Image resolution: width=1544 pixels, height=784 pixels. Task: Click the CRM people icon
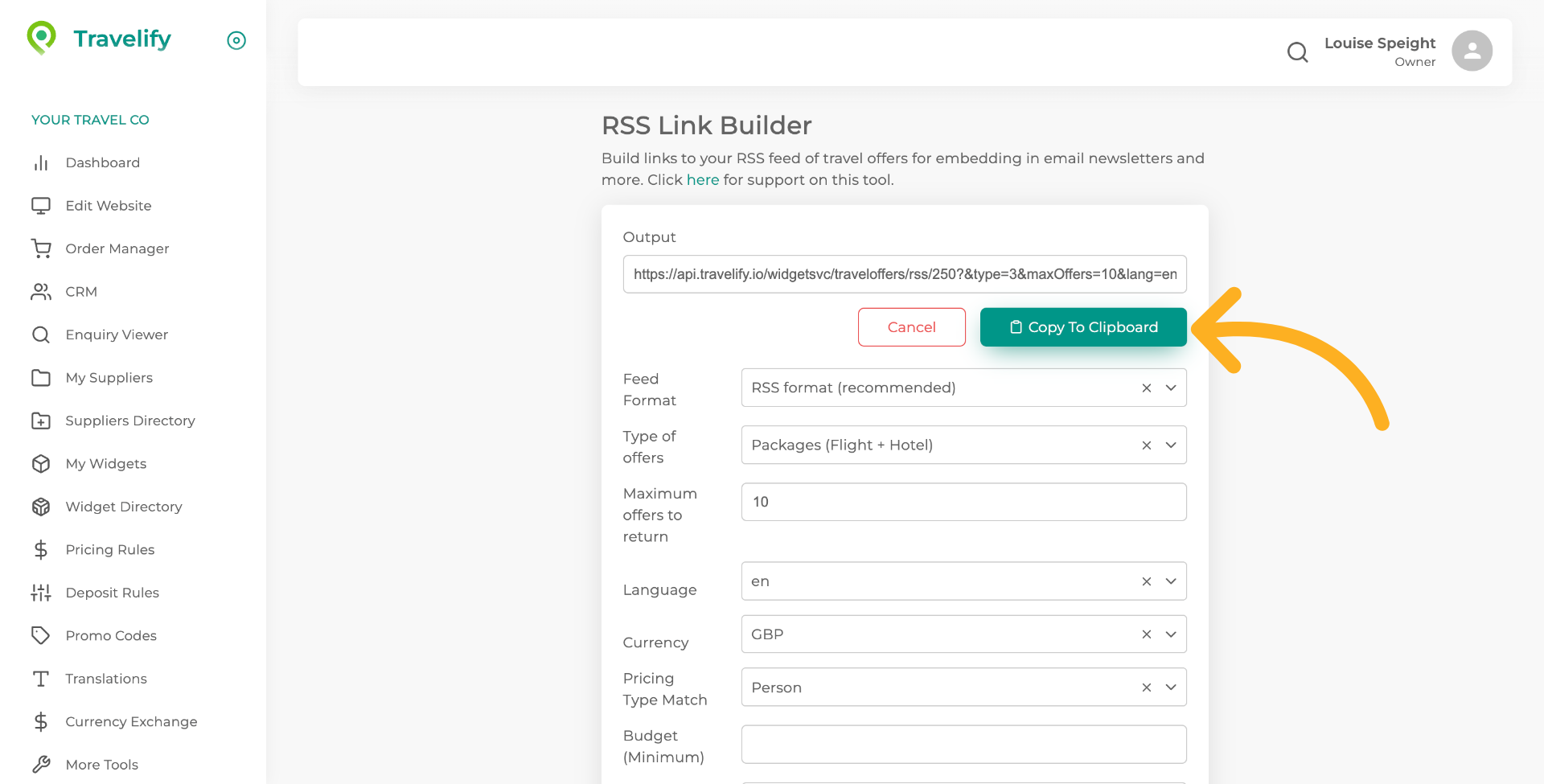tap(41, 292)
